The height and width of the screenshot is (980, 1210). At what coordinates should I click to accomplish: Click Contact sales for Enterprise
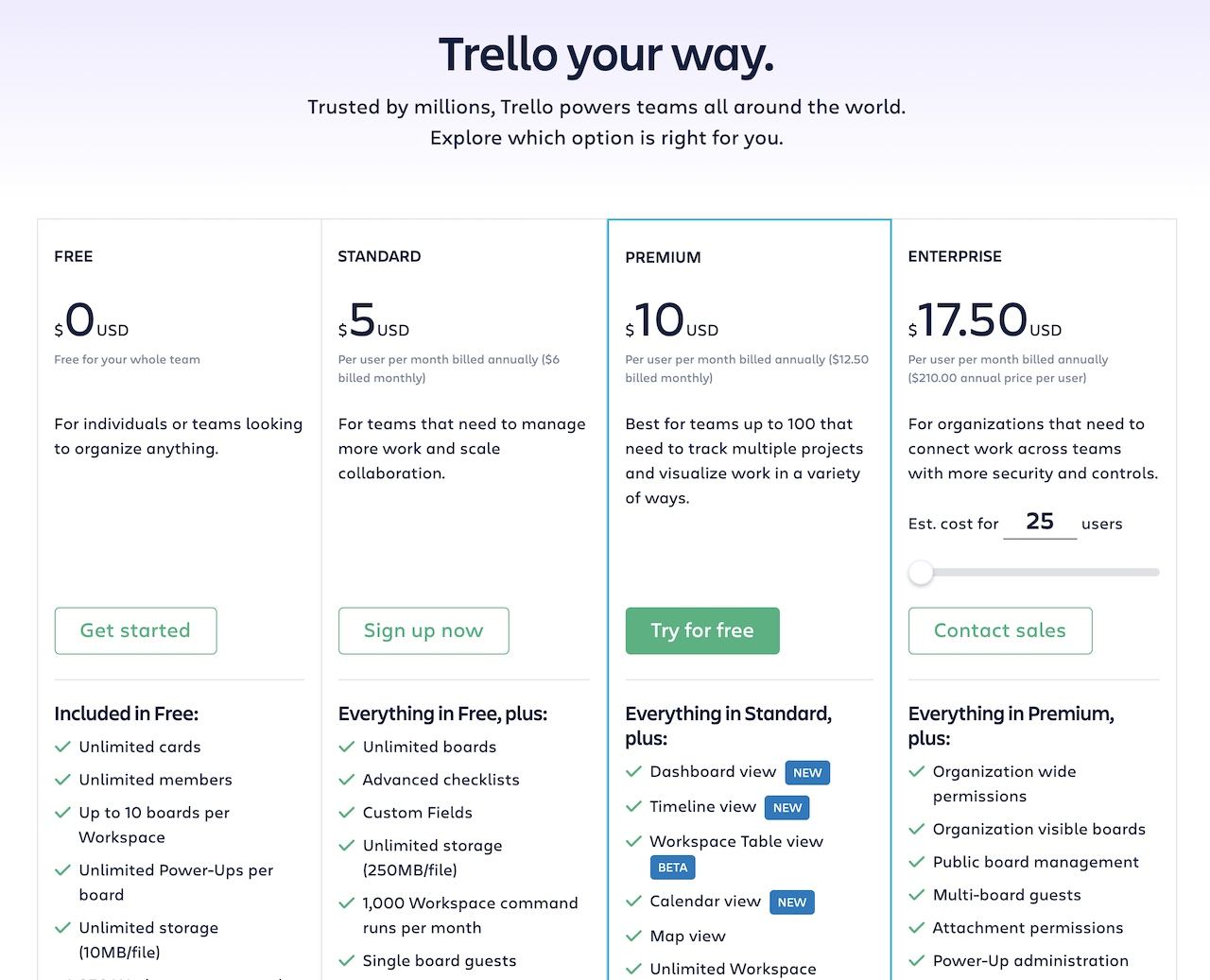tap(1000, 630)
